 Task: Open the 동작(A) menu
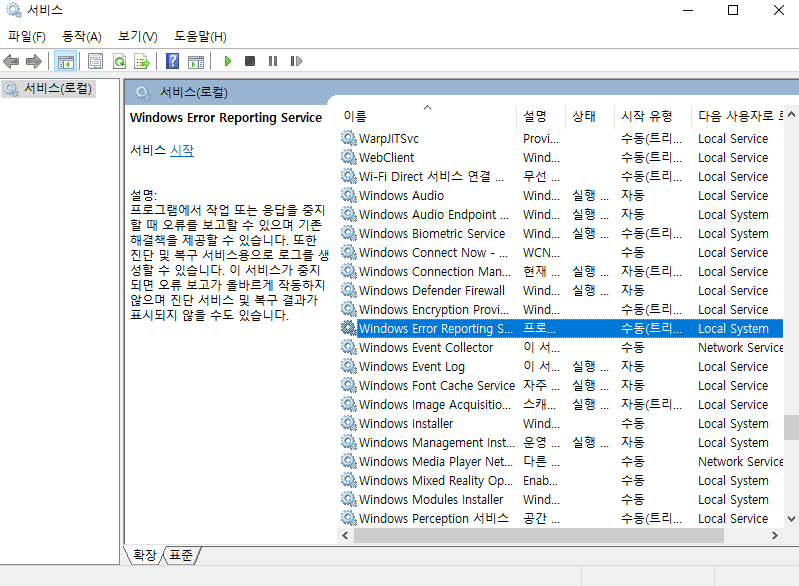click(x=82, y=36)
